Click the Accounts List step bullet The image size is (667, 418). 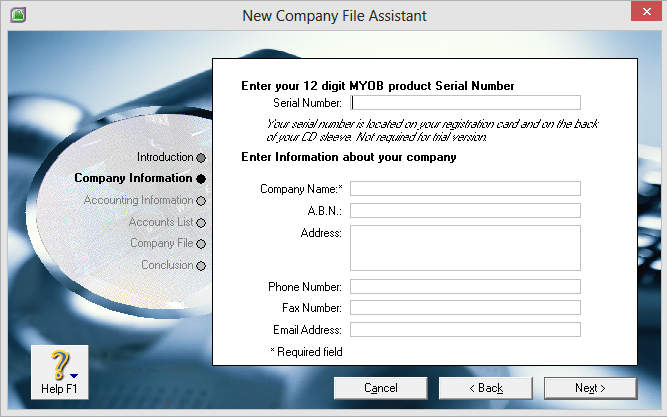tap(201, 223)
